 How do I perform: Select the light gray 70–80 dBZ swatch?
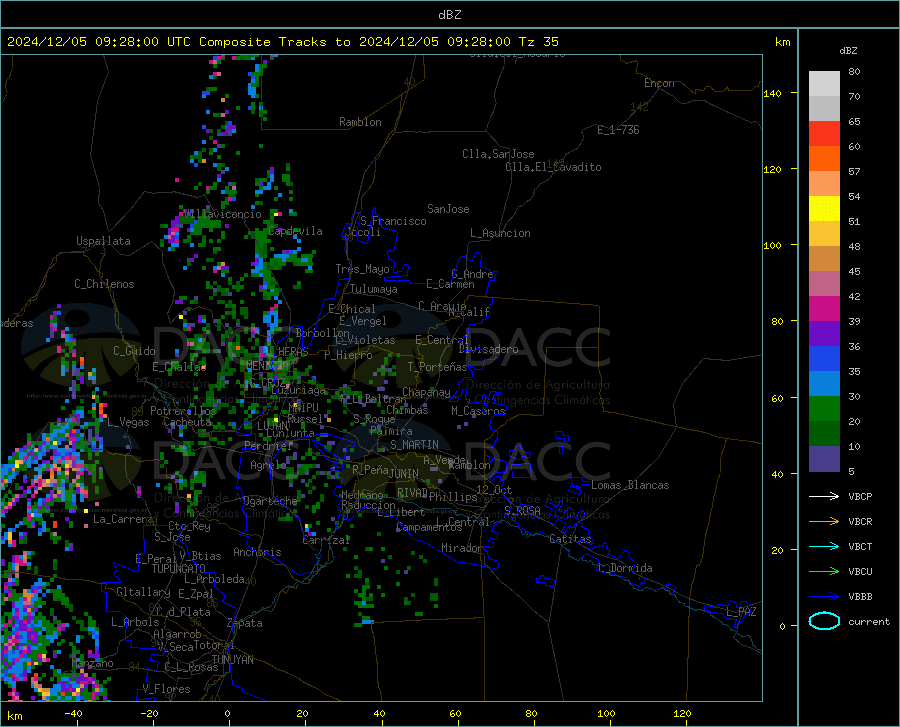point(824,84)
